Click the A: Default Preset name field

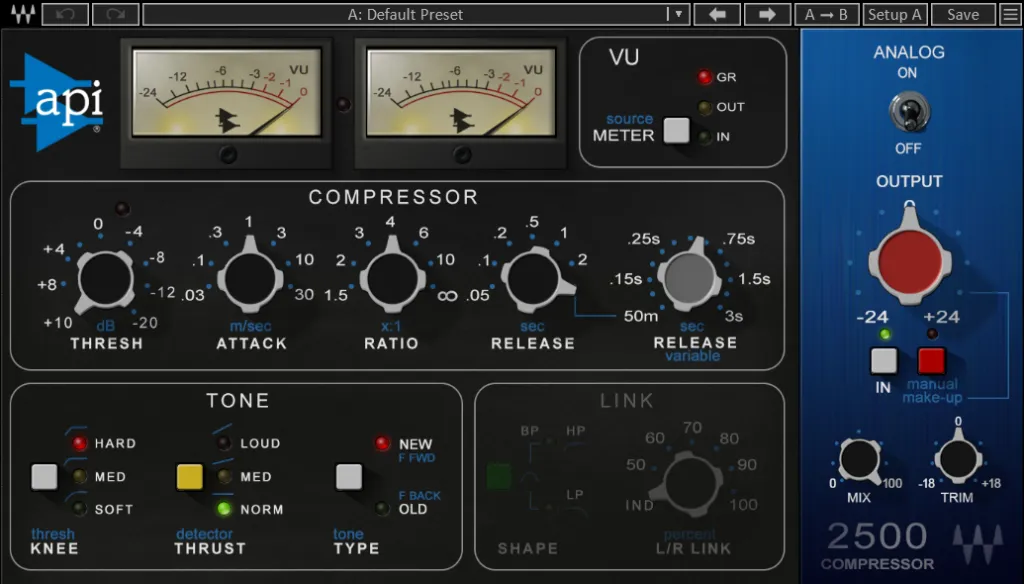point(405,14)
